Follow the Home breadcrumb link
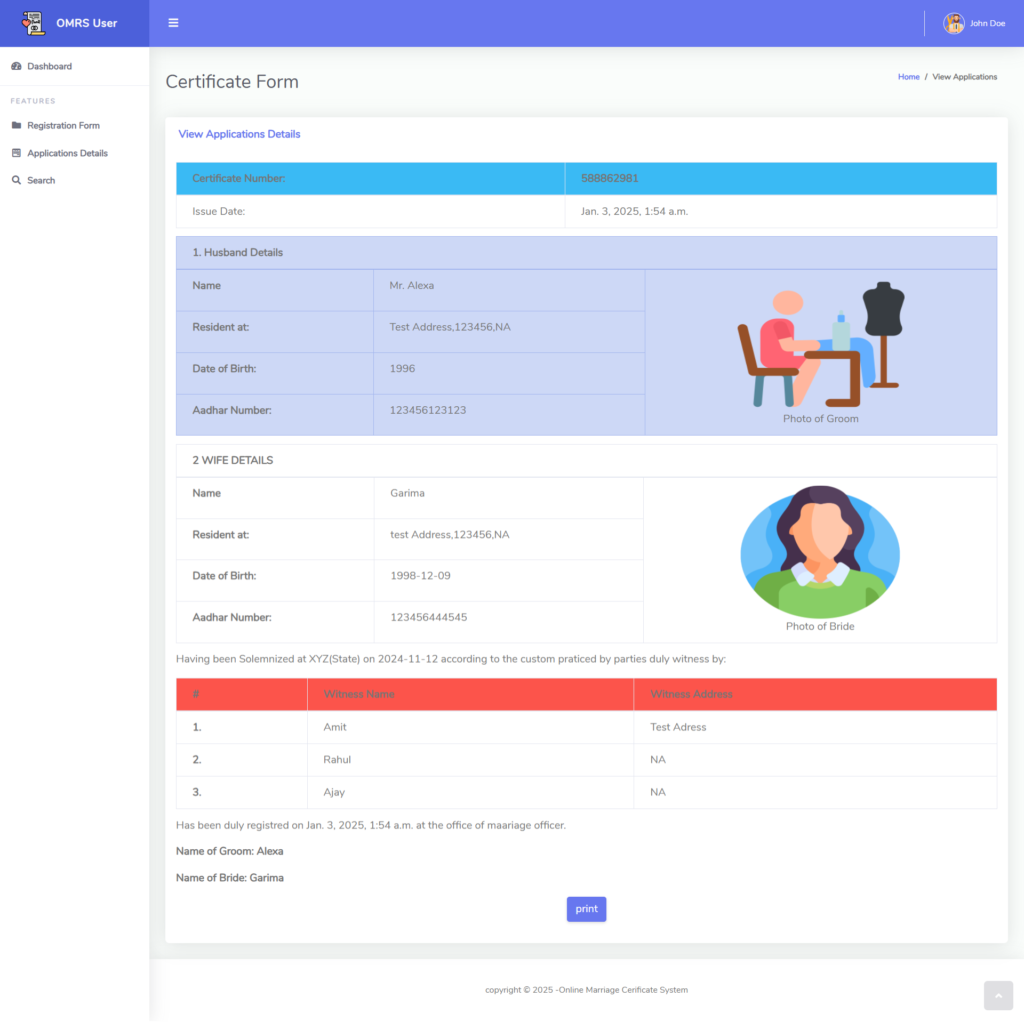 908,77
